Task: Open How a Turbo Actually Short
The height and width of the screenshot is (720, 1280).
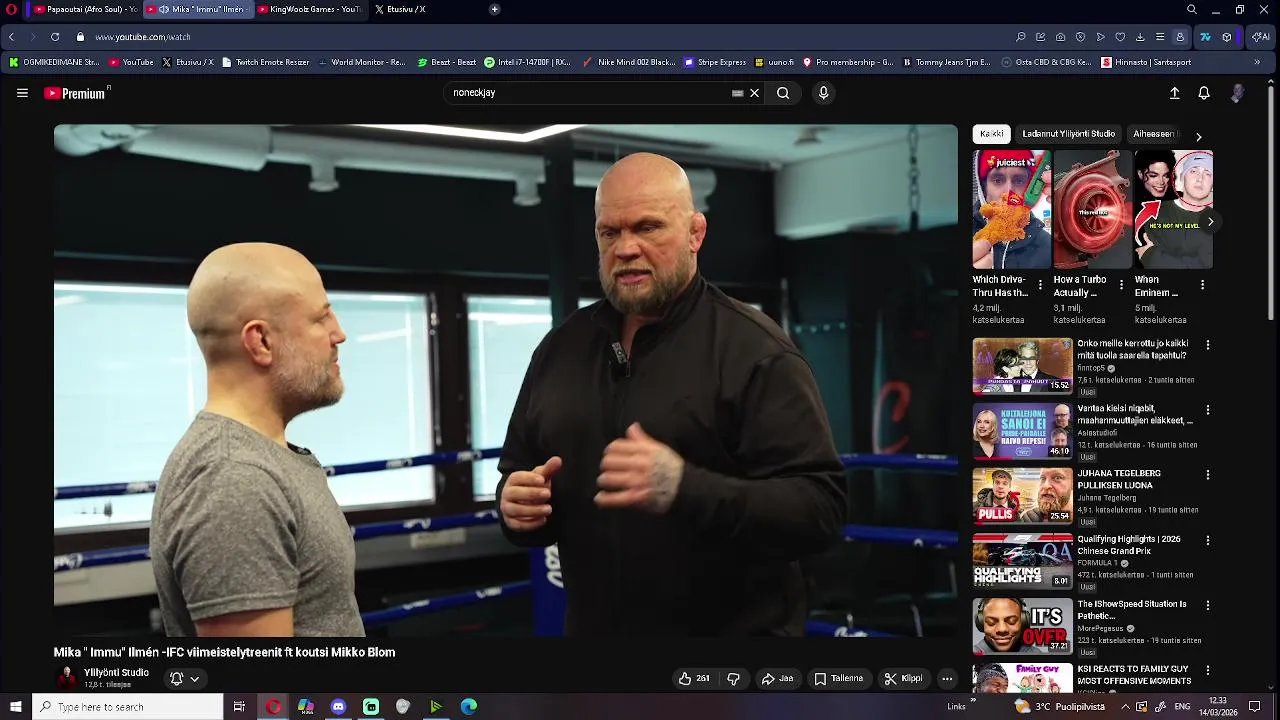Action: click(x=1093, y=209)
